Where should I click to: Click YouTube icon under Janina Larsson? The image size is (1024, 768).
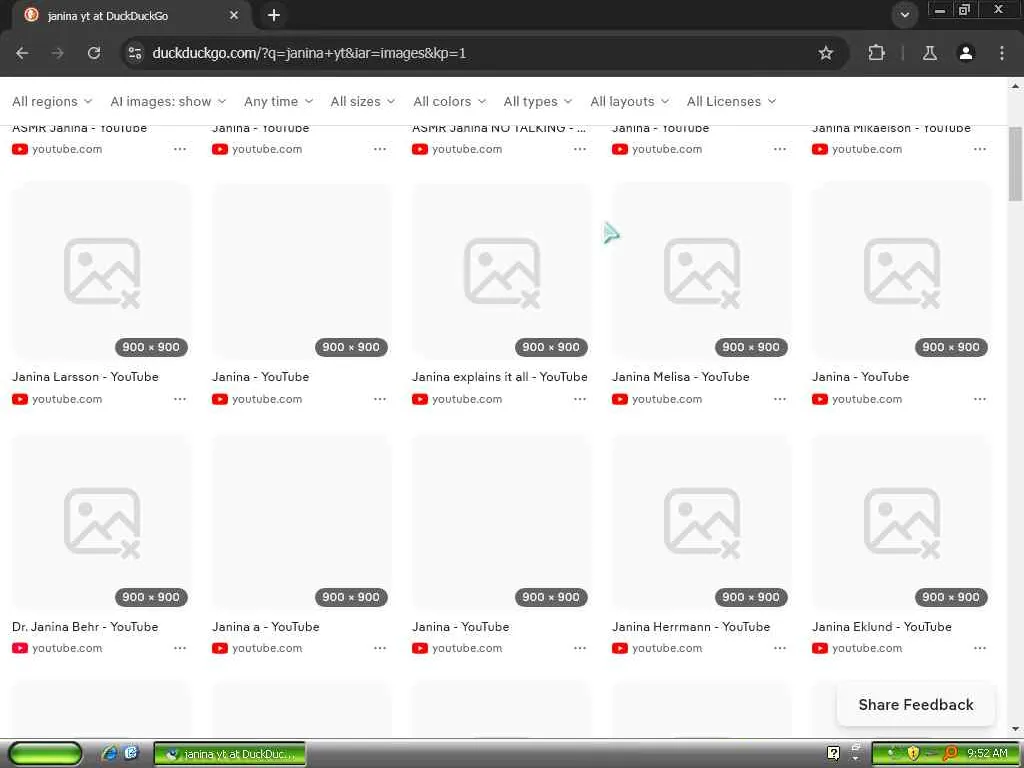pos(20,399)
